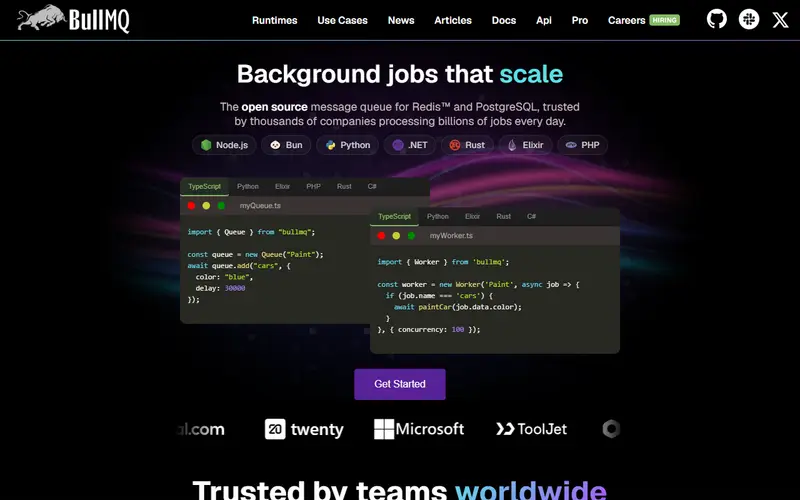Click the 'color: "blue",' code line
Image resolution: width=800 pixels, height=500 pixels.
(x=224, y=277)
